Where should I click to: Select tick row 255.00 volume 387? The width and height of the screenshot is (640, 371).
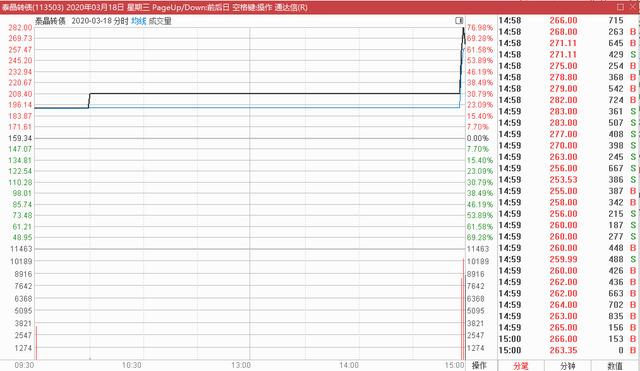(x=568, y=191)
